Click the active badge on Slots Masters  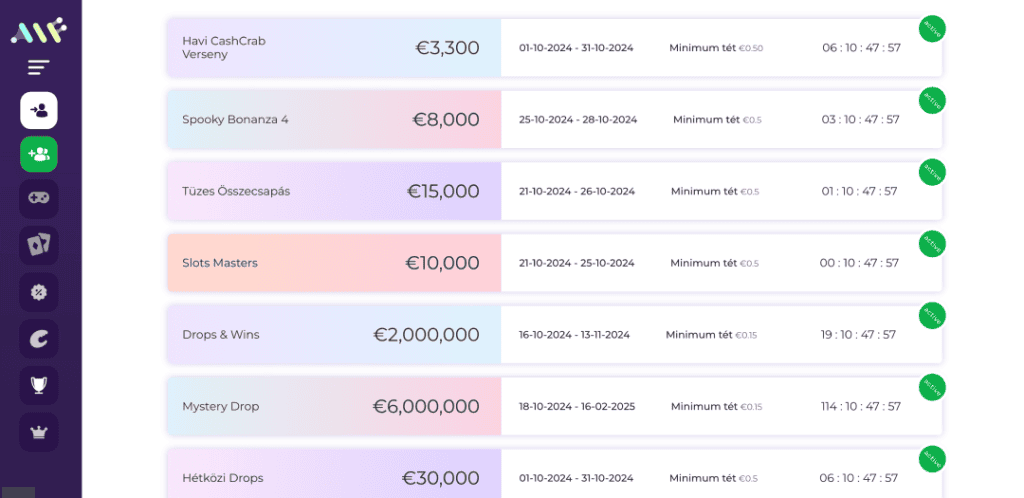932,243
